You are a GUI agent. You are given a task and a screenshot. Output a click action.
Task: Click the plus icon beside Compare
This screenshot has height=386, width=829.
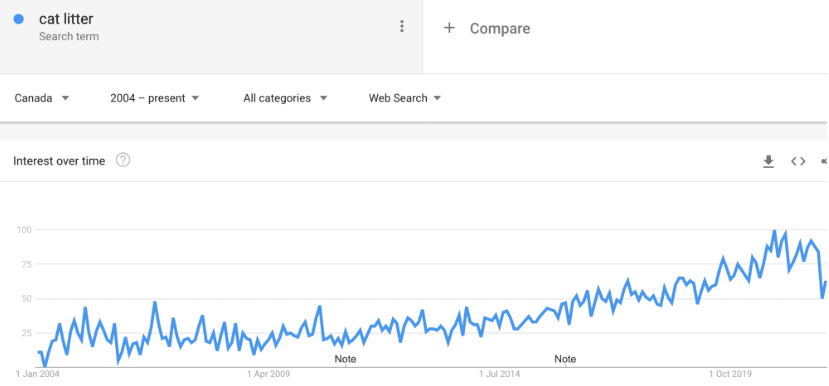coord(449,28)
